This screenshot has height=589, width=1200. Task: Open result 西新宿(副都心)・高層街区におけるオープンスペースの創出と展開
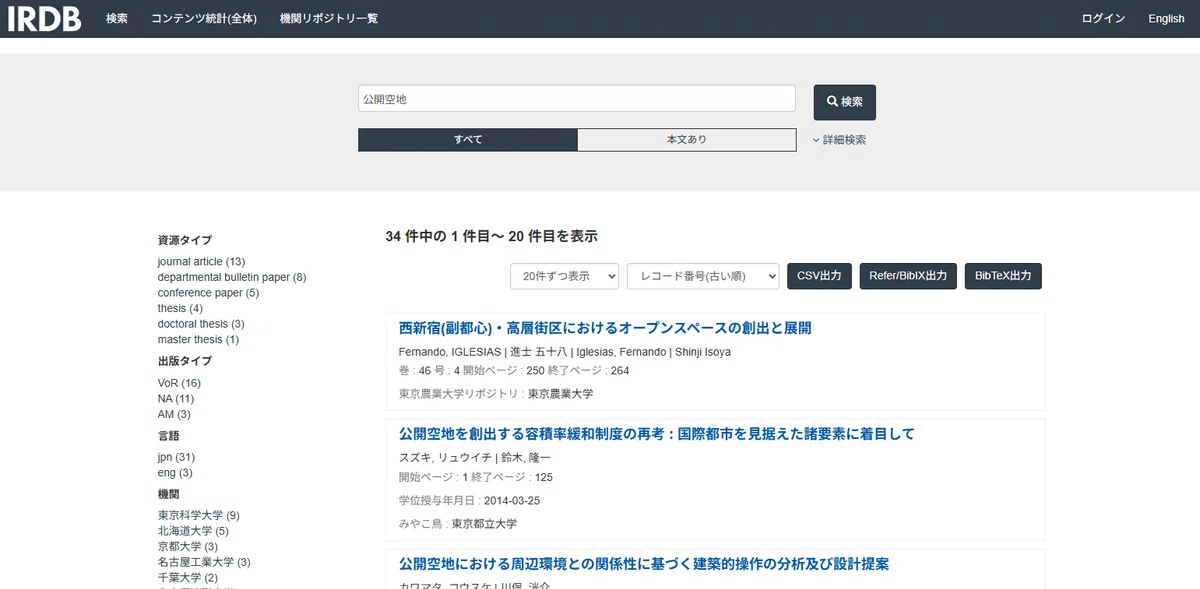tap(605, 328)
